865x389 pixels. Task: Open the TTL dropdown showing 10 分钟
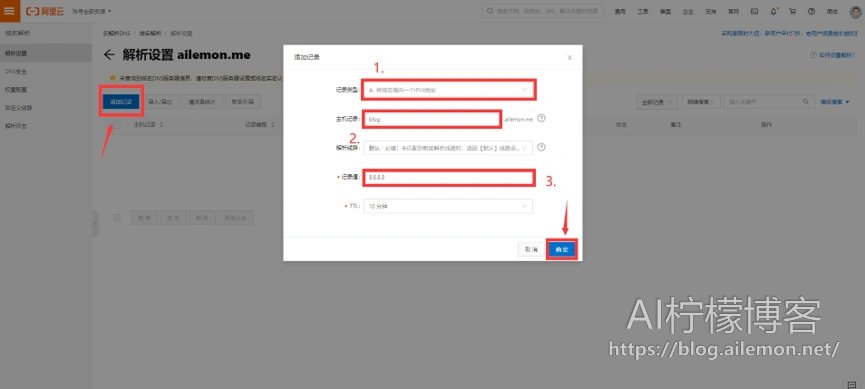448,206
